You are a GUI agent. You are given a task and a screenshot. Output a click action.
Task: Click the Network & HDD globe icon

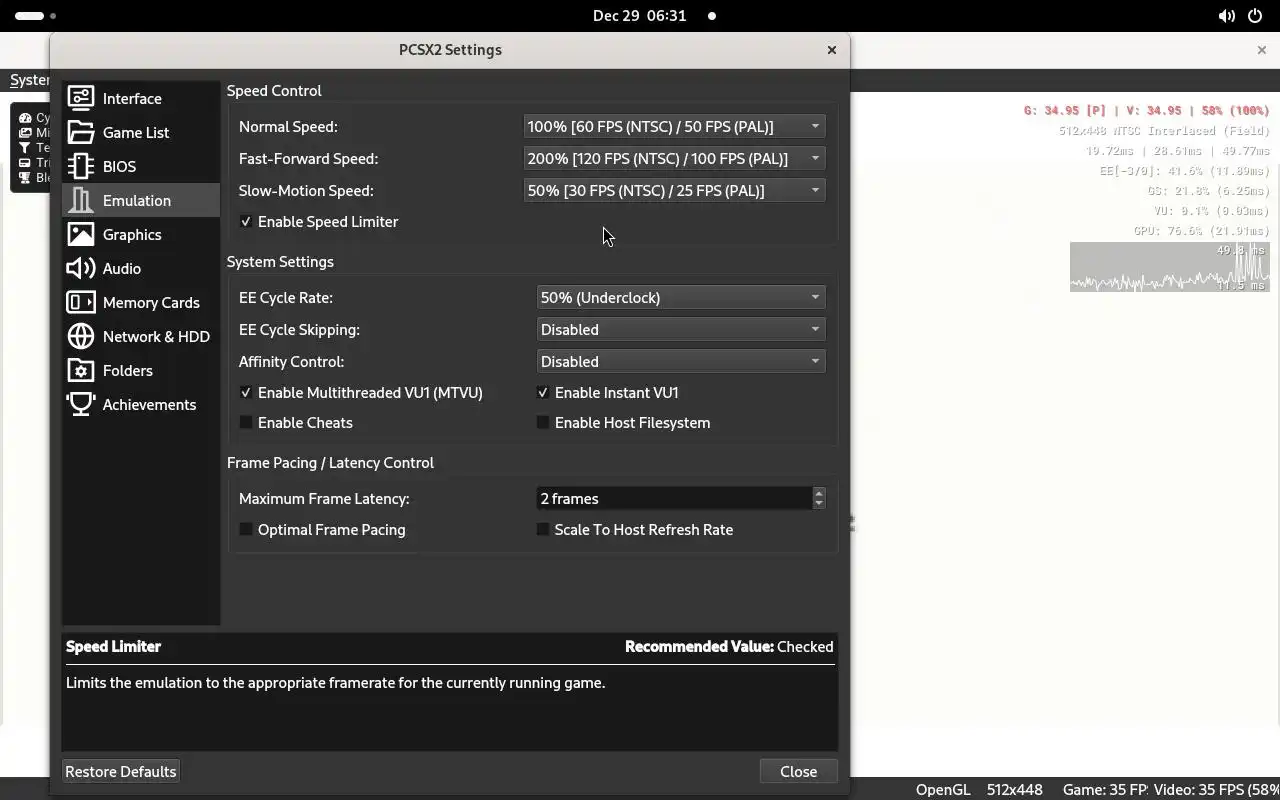coord(81,336)
